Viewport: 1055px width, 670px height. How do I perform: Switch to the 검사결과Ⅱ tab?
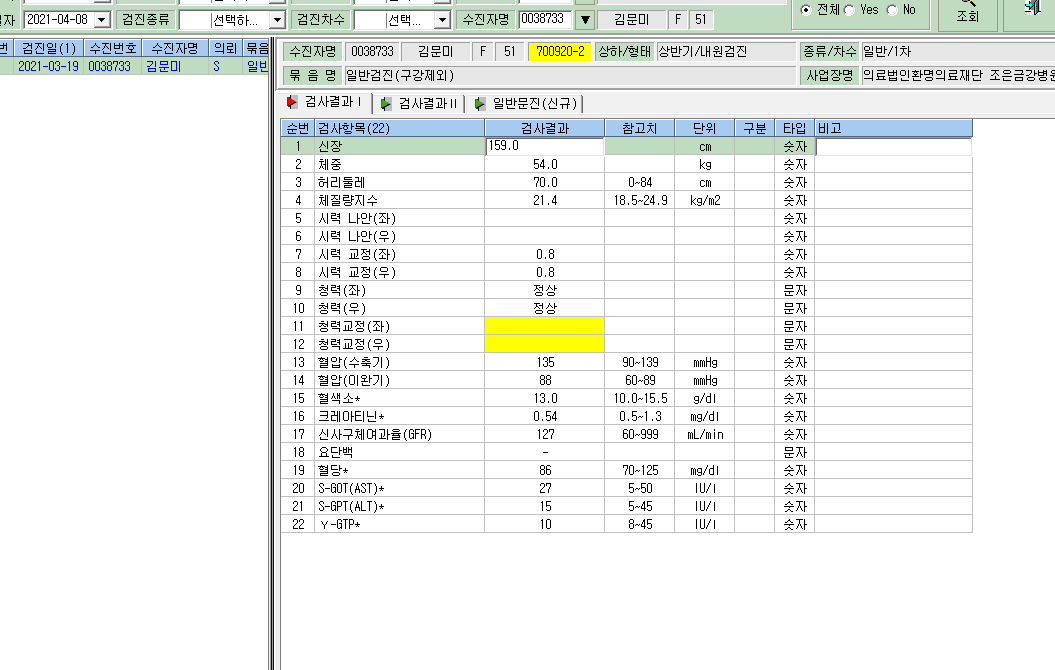pyautogui.click(x=419, y=104)
